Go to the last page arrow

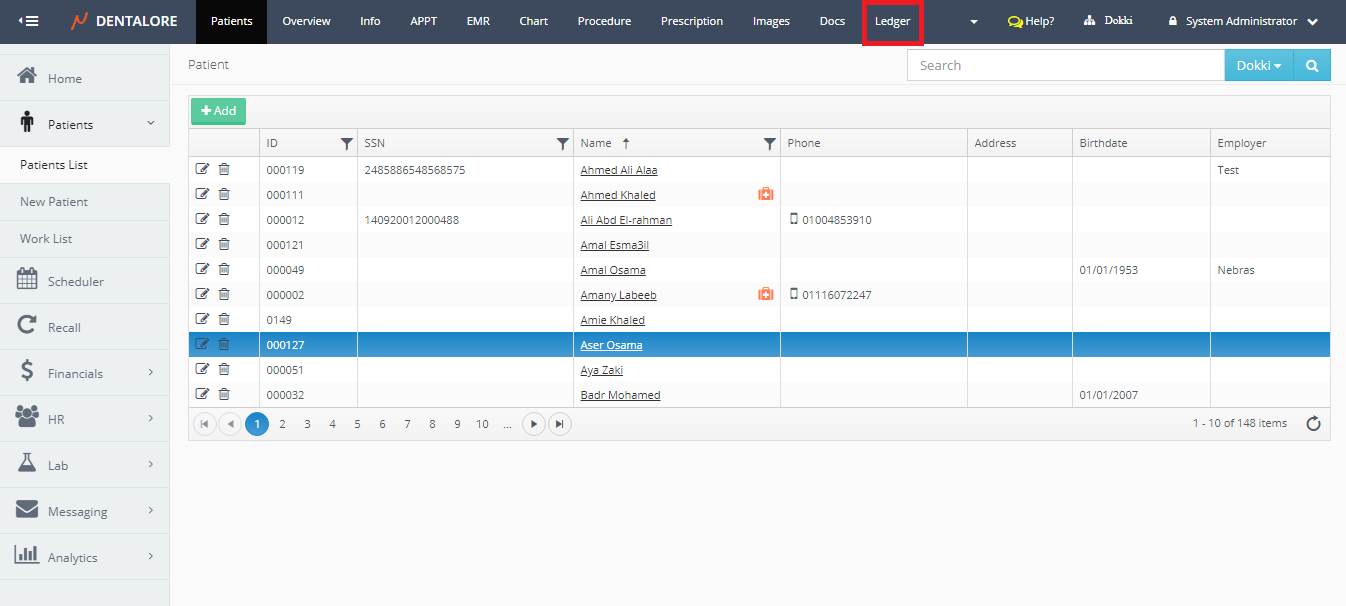pos(560,424)
